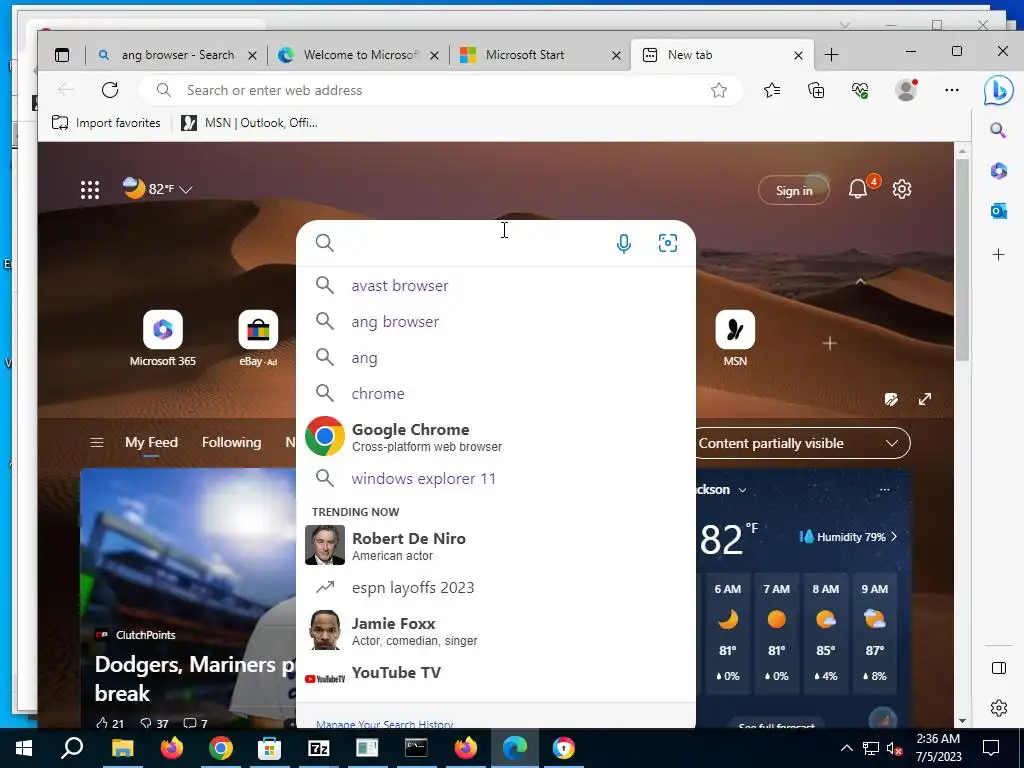Add page to favorites star icon
This screenshot has width=1024, height=768.
coord(719,90)
